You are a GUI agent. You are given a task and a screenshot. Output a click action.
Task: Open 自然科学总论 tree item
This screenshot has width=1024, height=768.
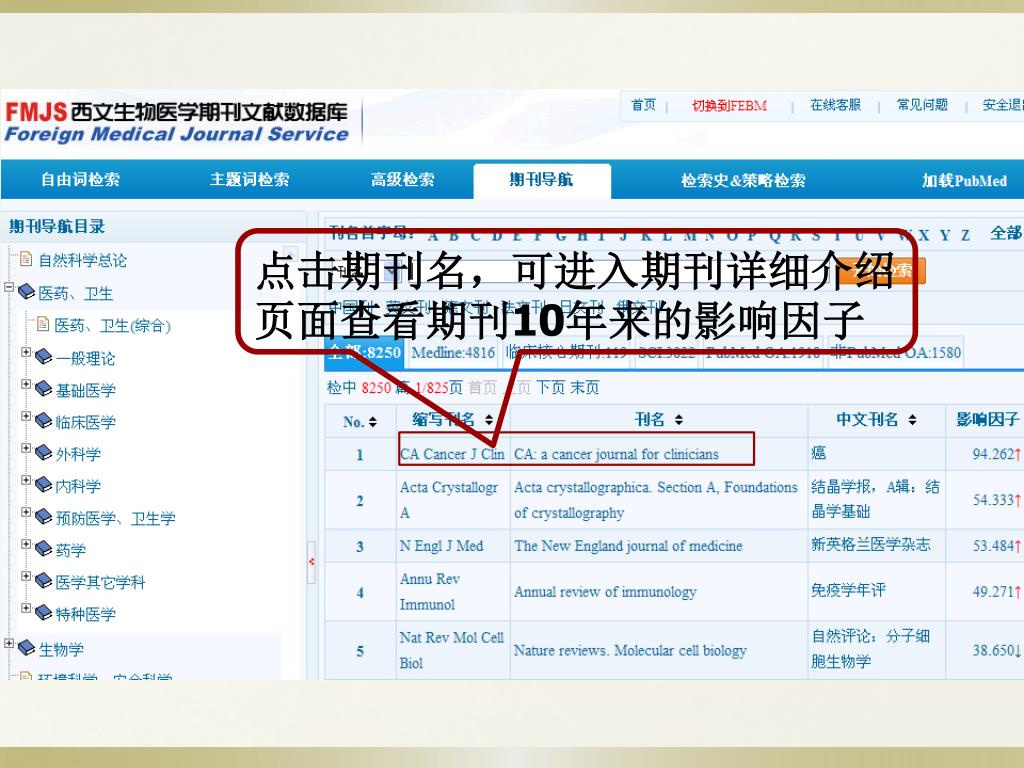(x=82, y=261)
